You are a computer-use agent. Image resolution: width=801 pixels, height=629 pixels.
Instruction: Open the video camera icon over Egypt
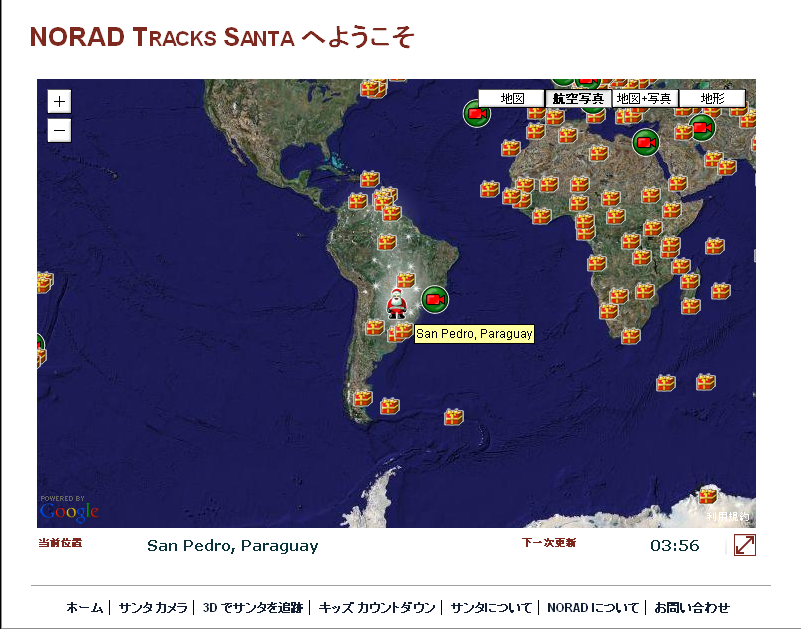click(x=646, y=143)
